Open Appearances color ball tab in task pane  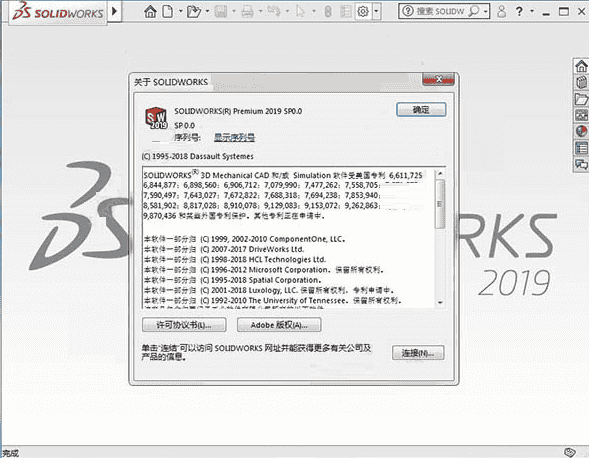click(581, 132)
